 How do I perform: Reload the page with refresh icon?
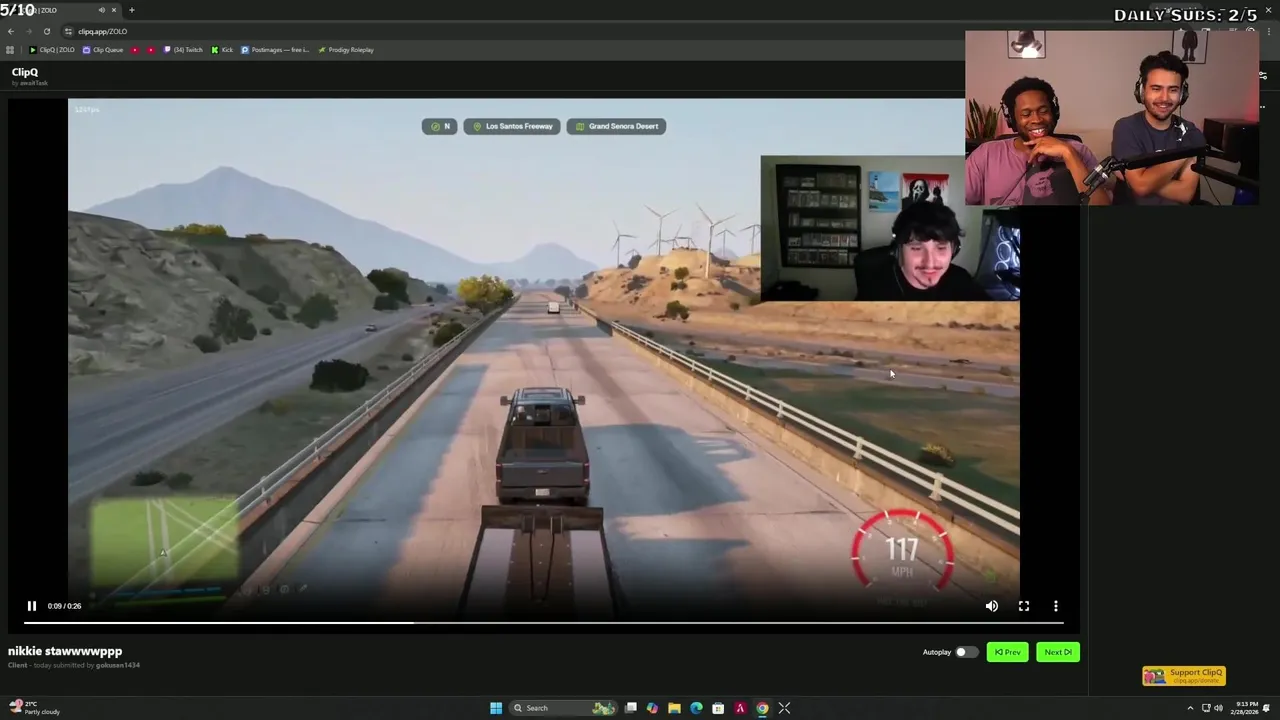coord(46,31)
